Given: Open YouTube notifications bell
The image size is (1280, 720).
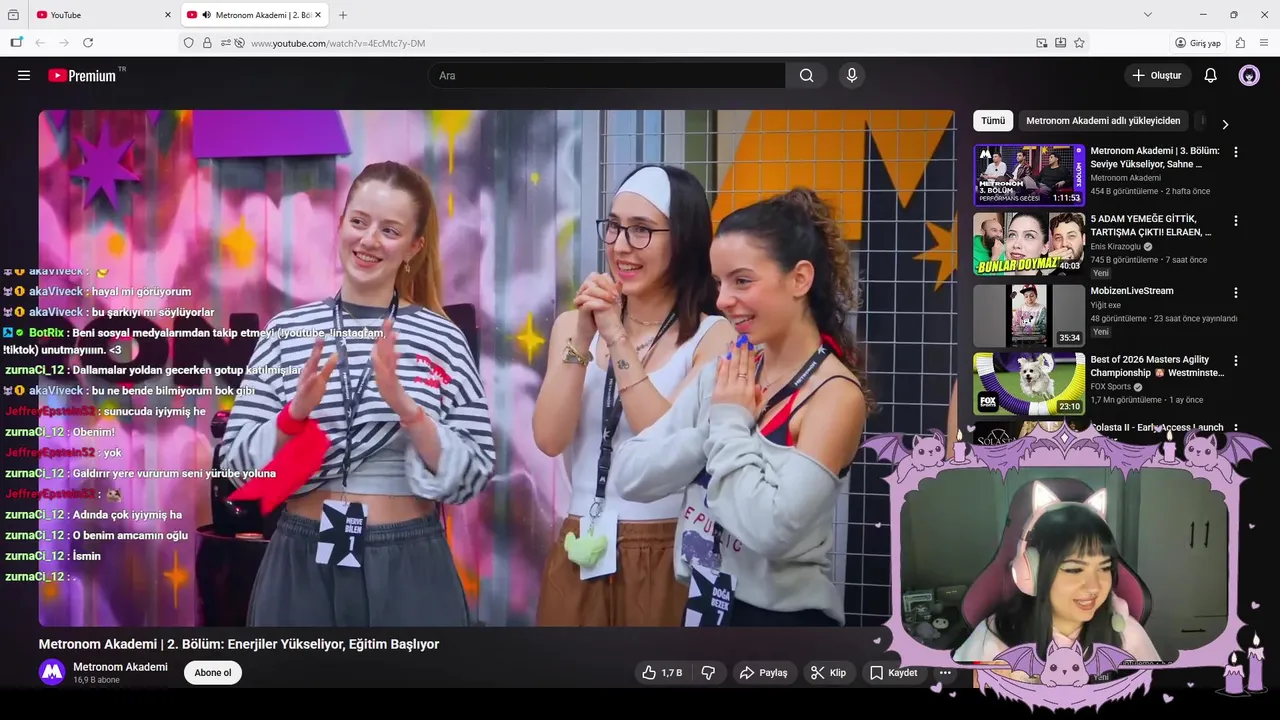Looking at the screenshot, I should [x=1210, y=75].
